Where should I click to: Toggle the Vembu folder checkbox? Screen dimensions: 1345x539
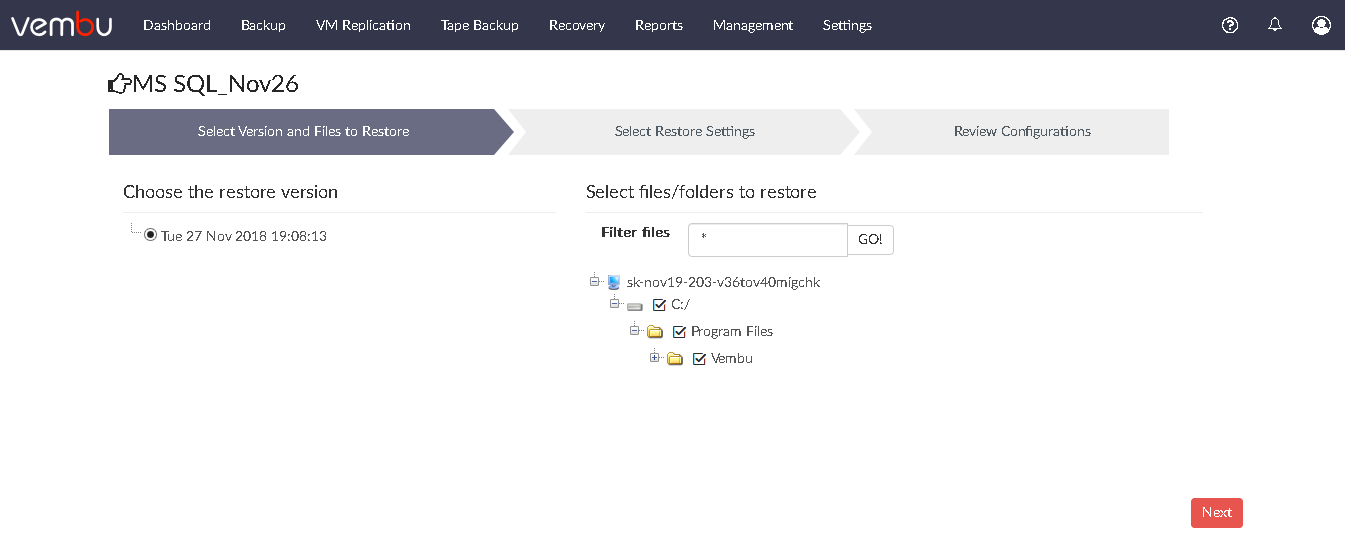(699, 359)
